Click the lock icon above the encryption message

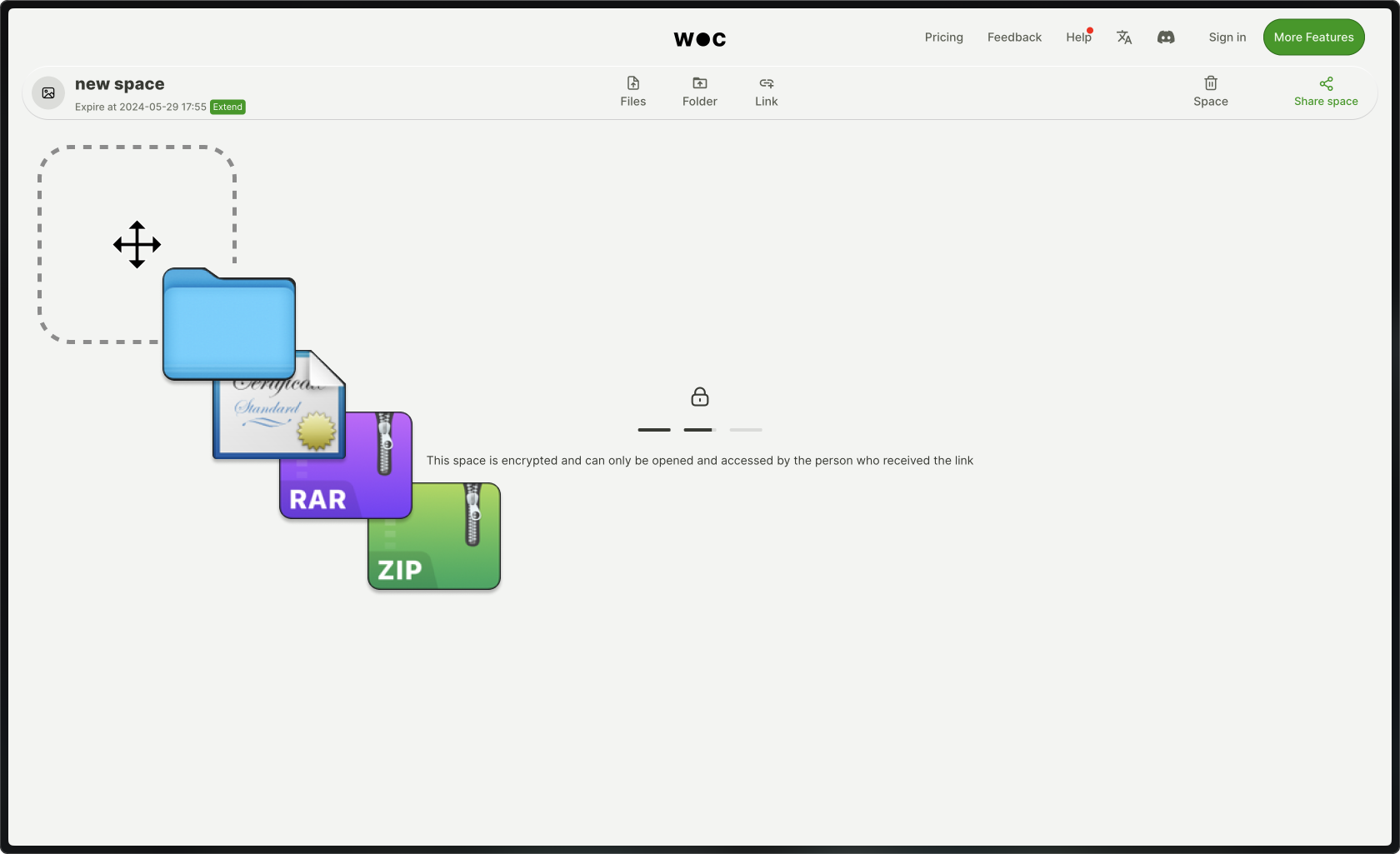click(699, 397)
